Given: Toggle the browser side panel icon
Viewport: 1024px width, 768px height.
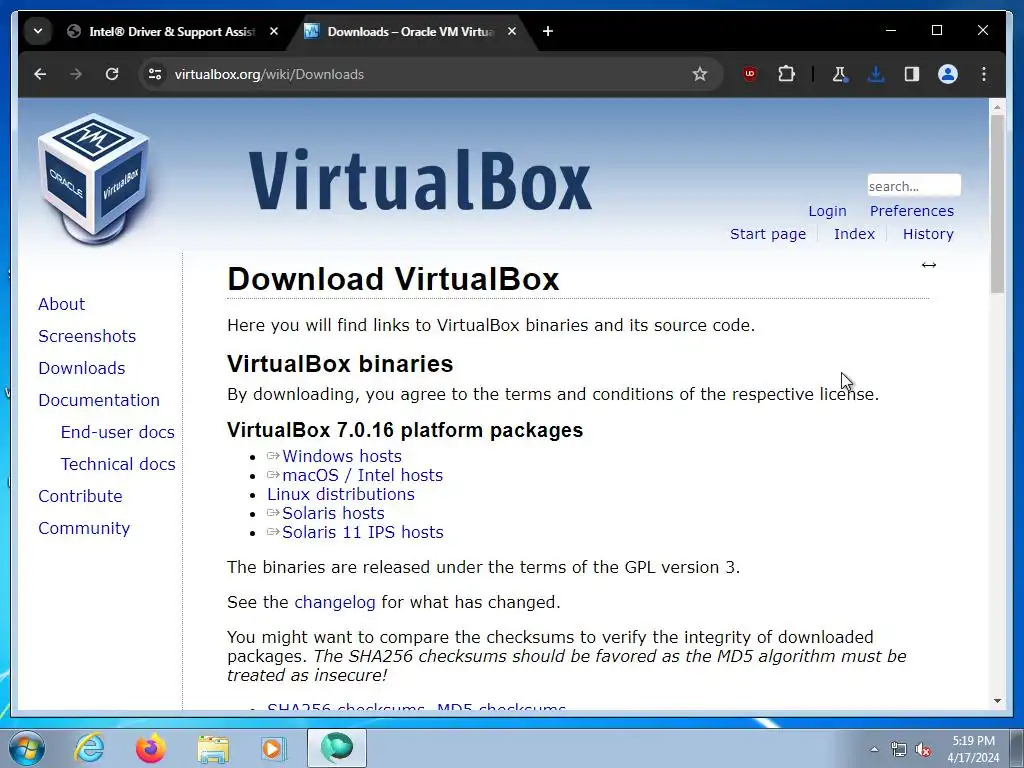Looking at the screenshot, I should pyautogui.click(x=912, y=74).
